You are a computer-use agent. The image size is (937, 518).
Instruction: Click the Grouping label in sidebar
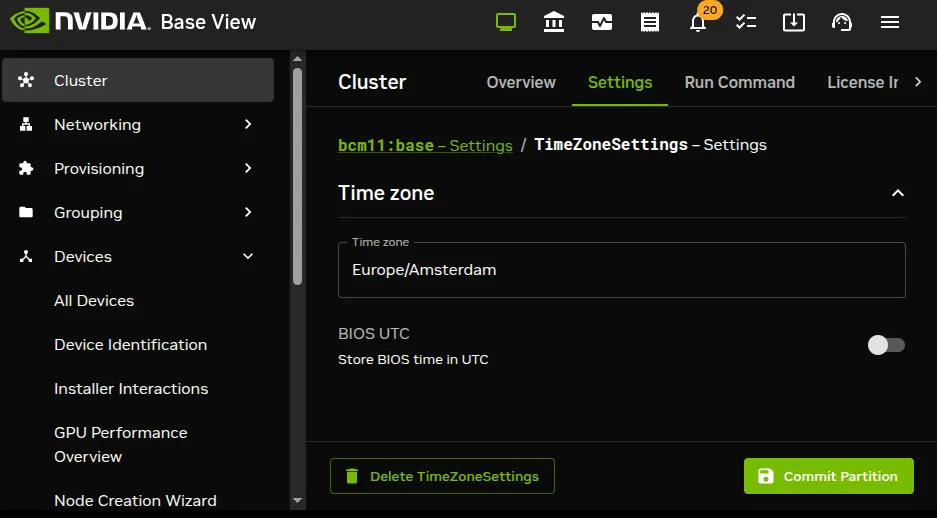[88, 212]
